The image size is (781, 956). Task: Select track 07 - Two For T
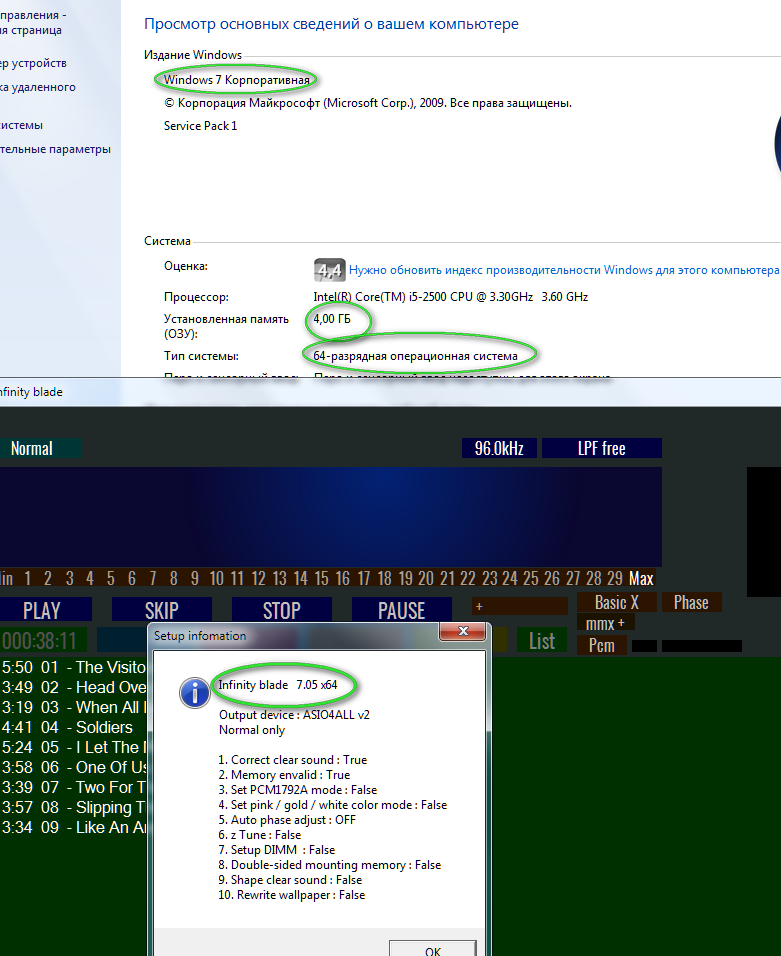74,787
